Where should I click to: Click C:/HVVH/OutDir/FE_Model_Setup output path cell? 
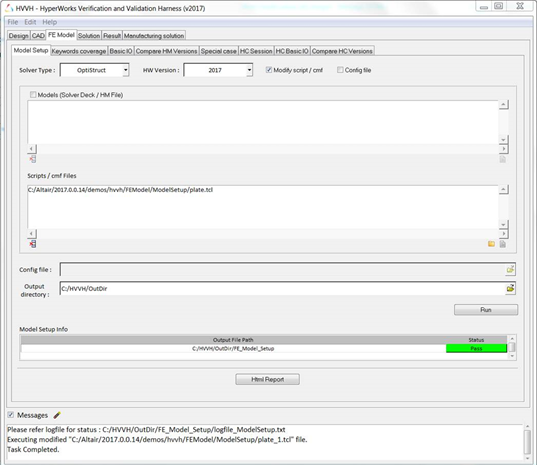pos(233,349)
